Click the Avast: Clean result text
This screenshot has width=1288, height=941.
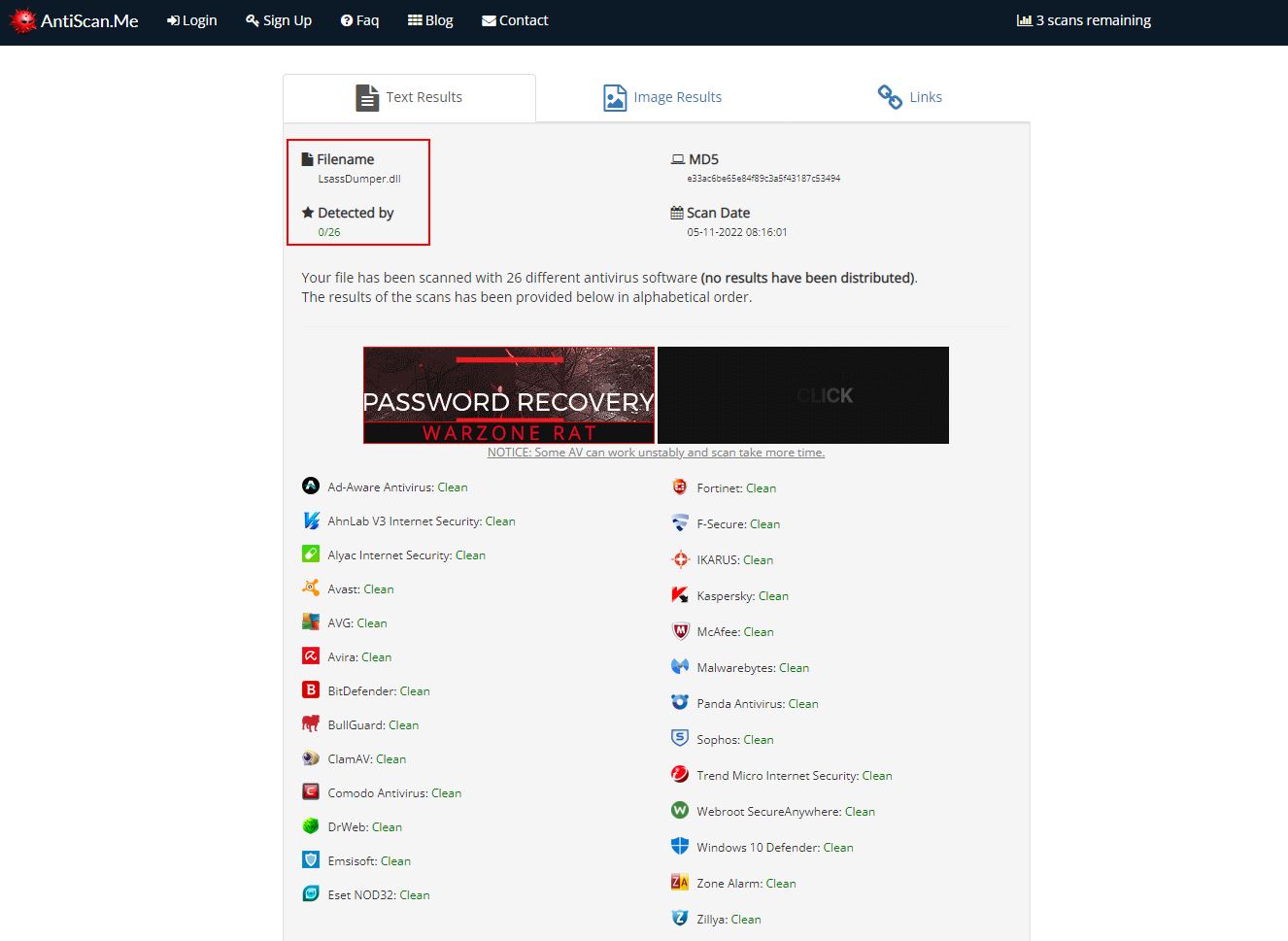[360, 589]
